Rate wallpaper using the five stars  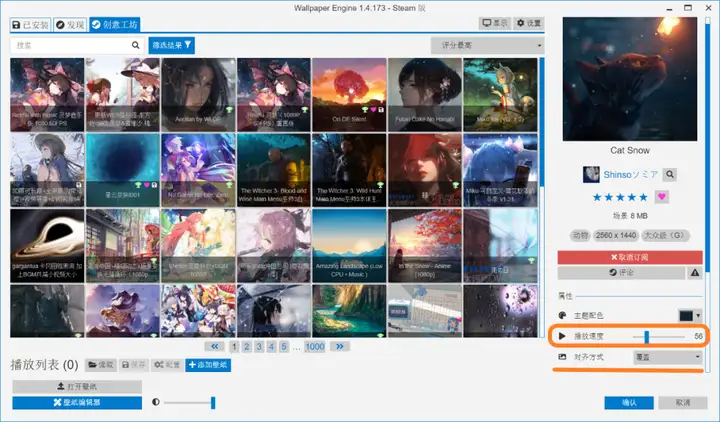point(620,197)
